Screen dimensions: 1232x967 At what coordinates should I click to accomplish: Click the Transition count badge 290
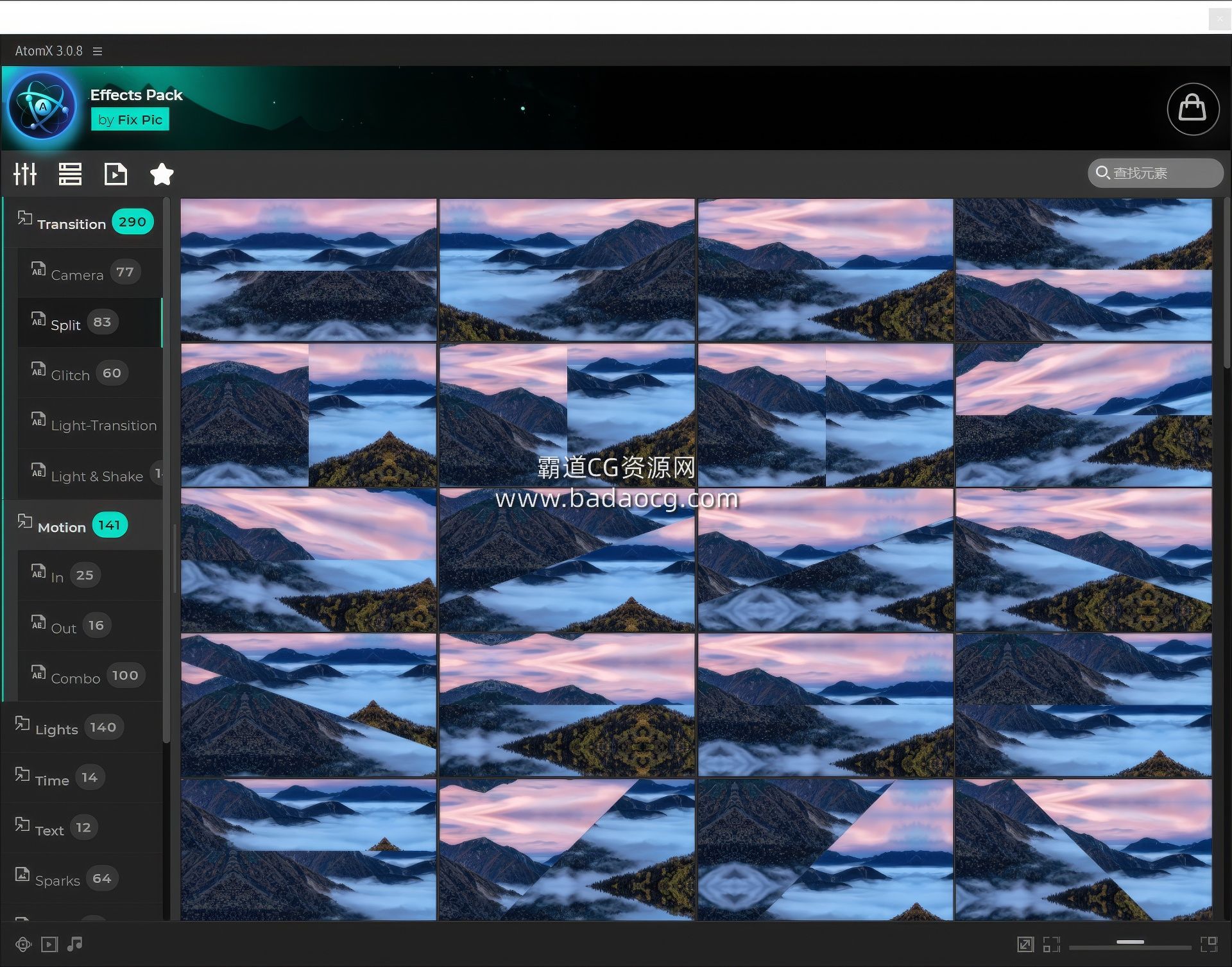click(x=132, y=222)
